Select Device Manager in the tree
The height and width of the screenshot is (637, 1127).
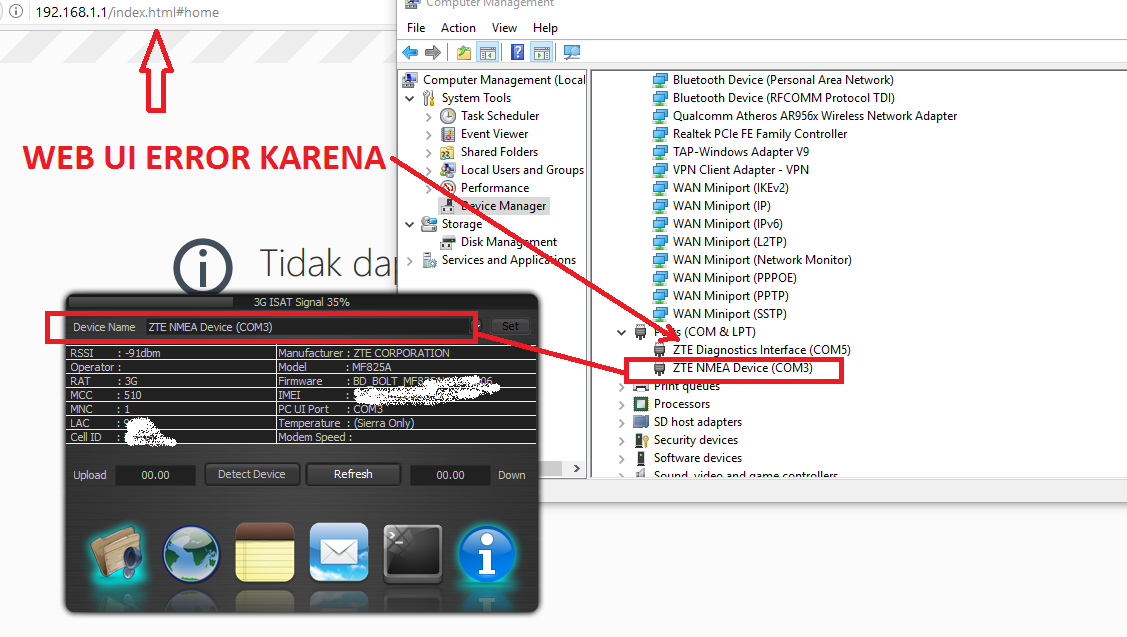coord(503,206)
